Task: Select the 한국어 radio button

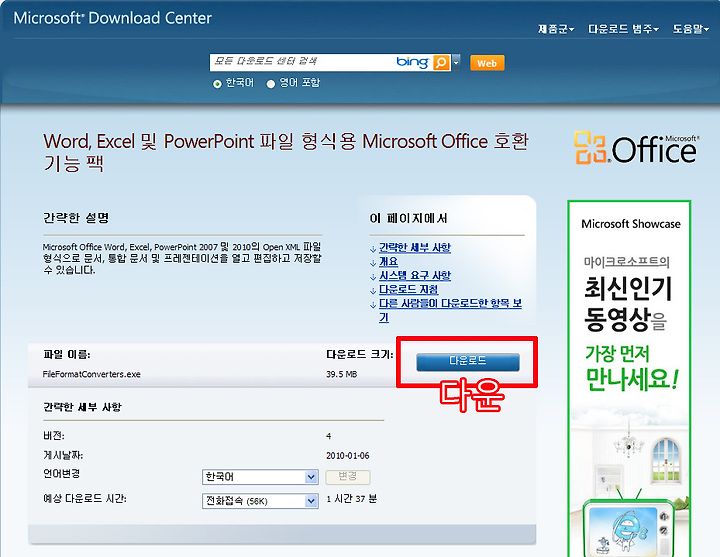Action: pos(217,84)
